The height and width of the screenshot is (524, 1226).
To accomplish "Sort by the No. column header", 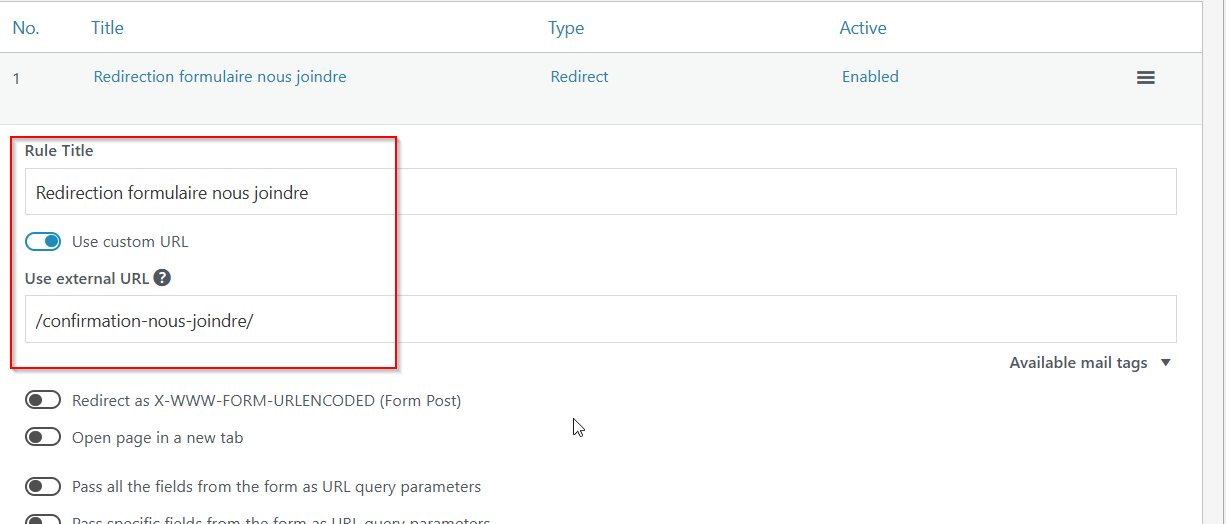I will tap(26, 28).
